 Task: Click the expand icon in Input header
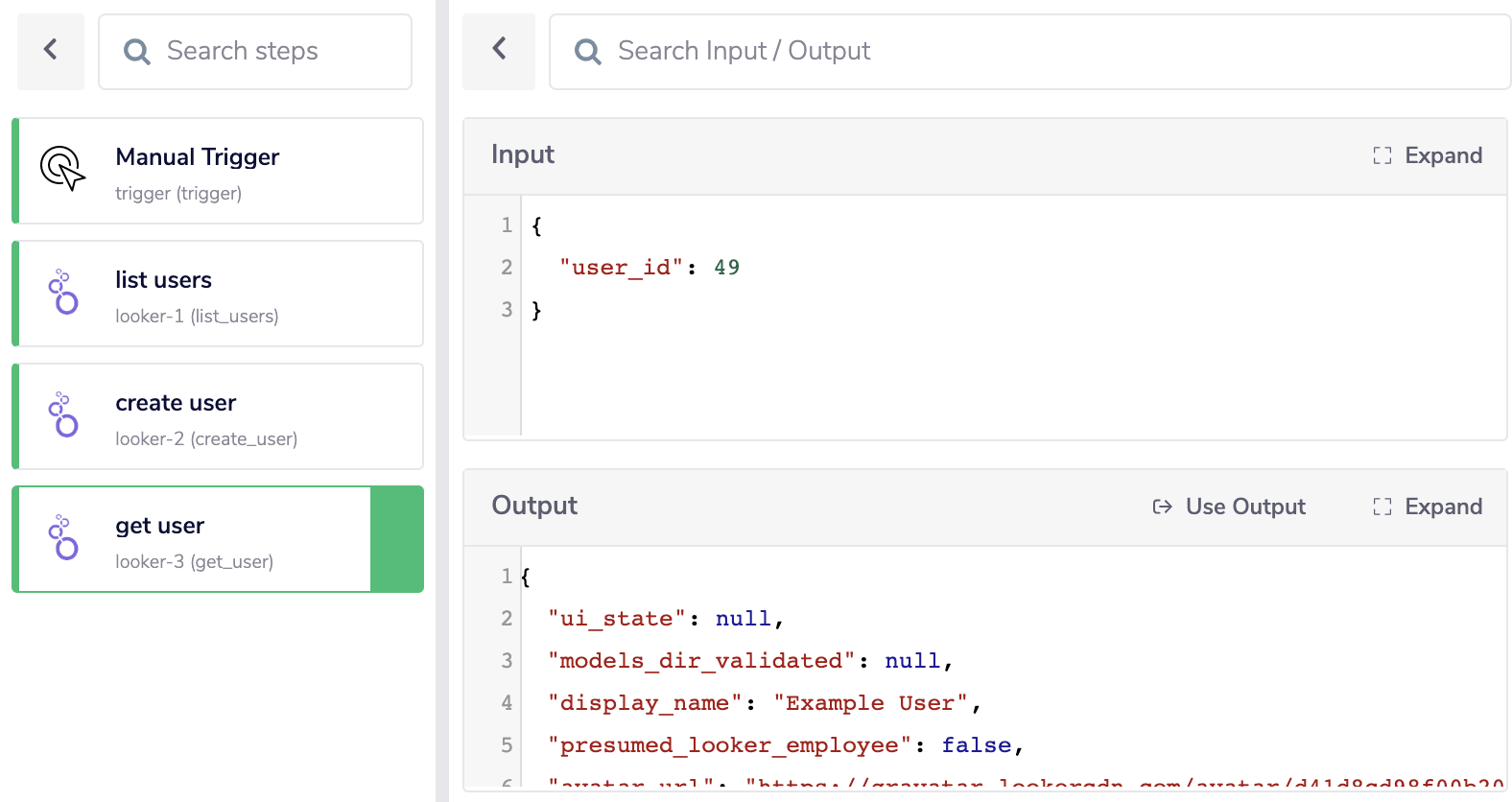click(1382, 155)
